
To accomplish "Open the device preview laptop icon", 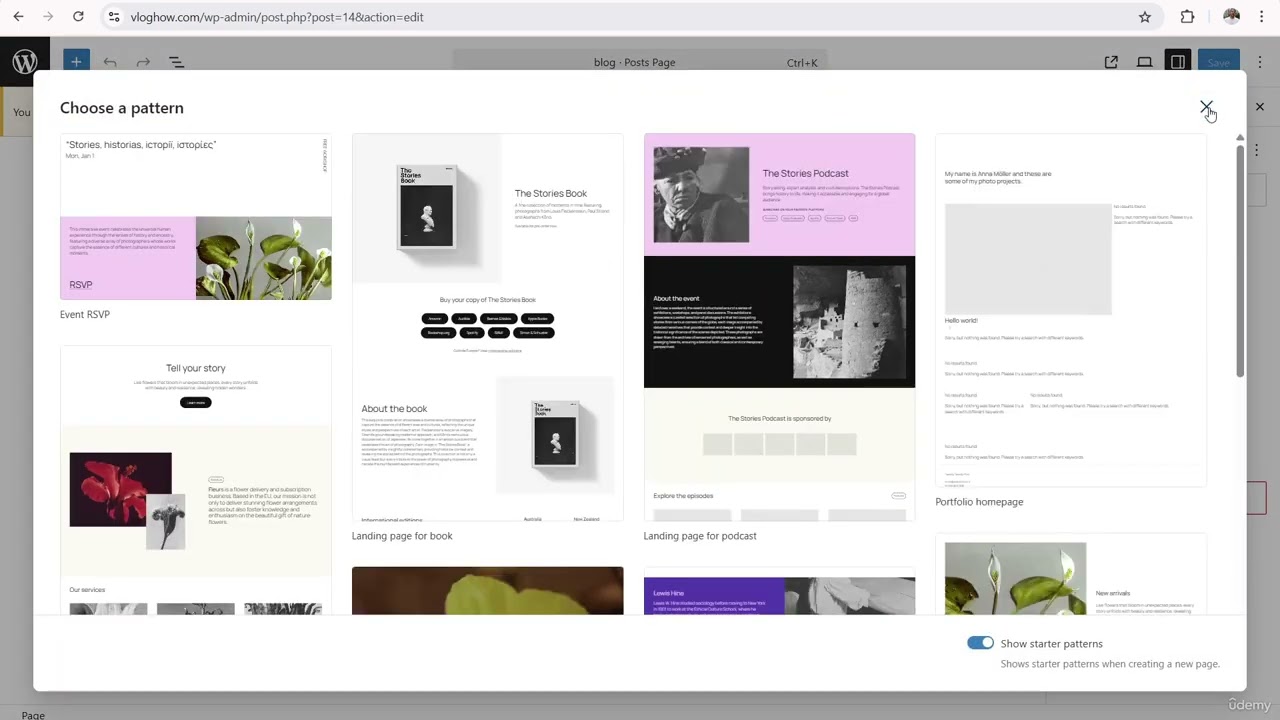I will (x=1144, y=62).
